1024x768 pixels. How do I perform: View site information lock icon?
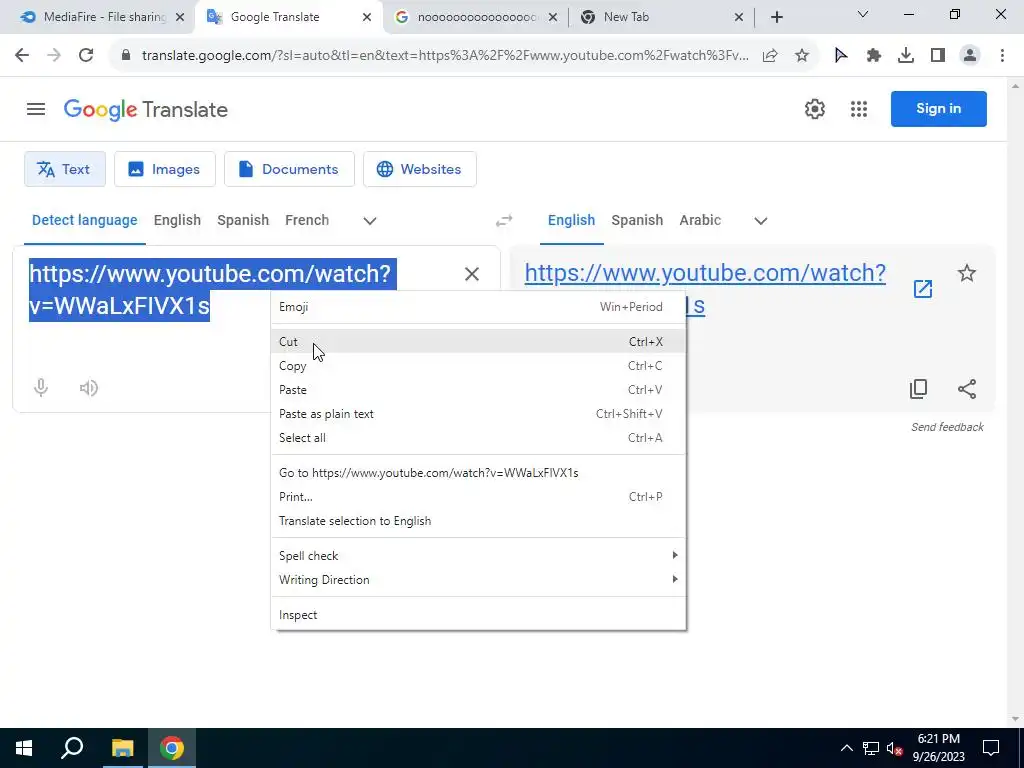126,56
